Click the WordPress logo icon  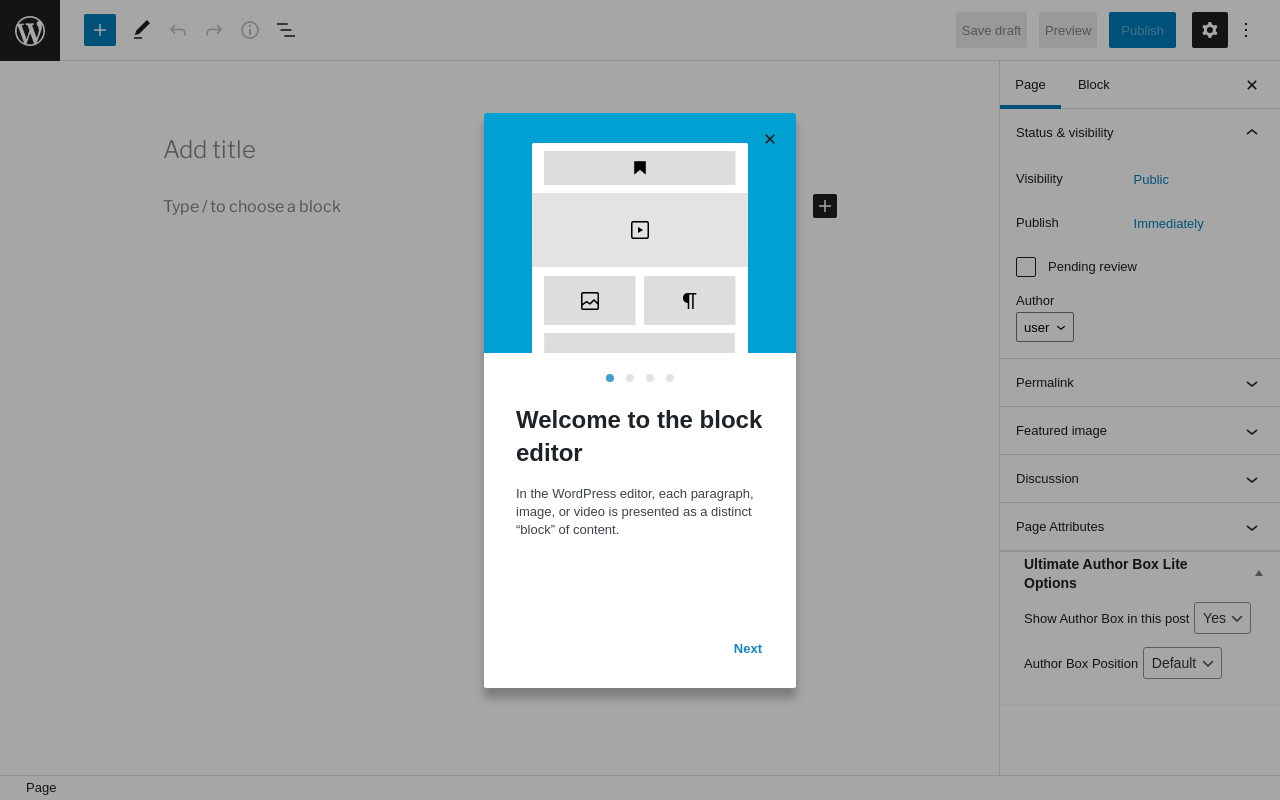pos(30,30)
